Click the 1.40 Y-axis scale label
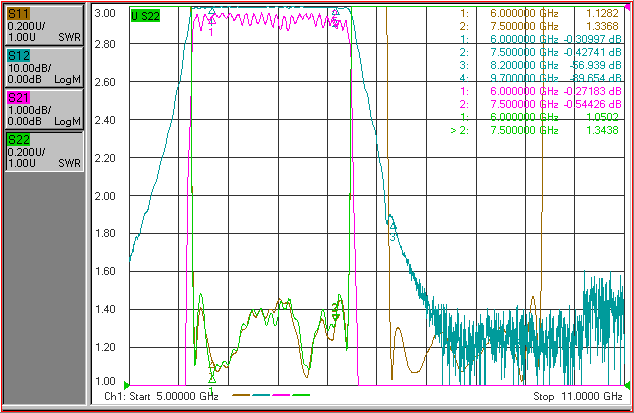The height and width of the screenshot is (413, 634). (x=105, y=309)
